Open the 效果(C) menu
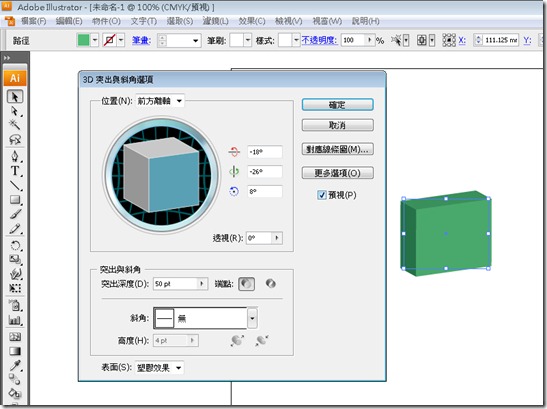Screen dimensions: 547x409 [x=252, y=21]
